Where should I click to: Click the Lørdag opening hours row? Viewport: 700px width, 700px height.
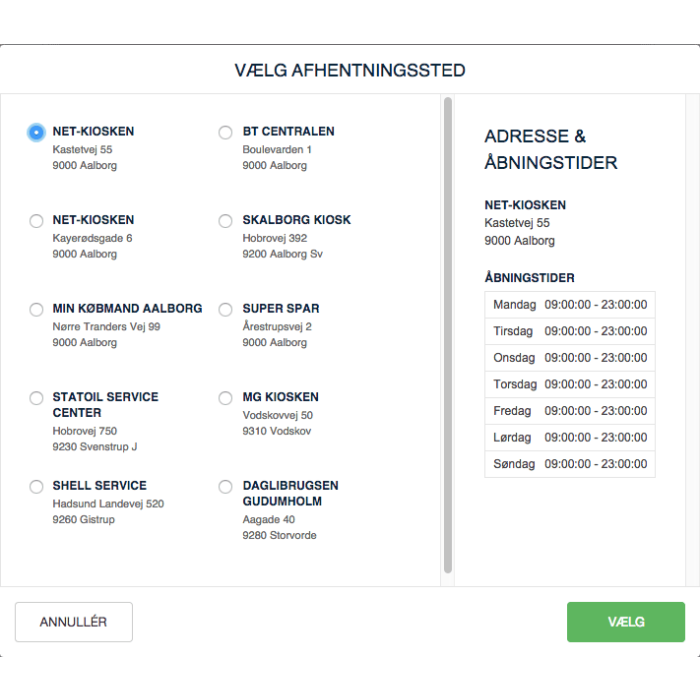coord(570,438)
